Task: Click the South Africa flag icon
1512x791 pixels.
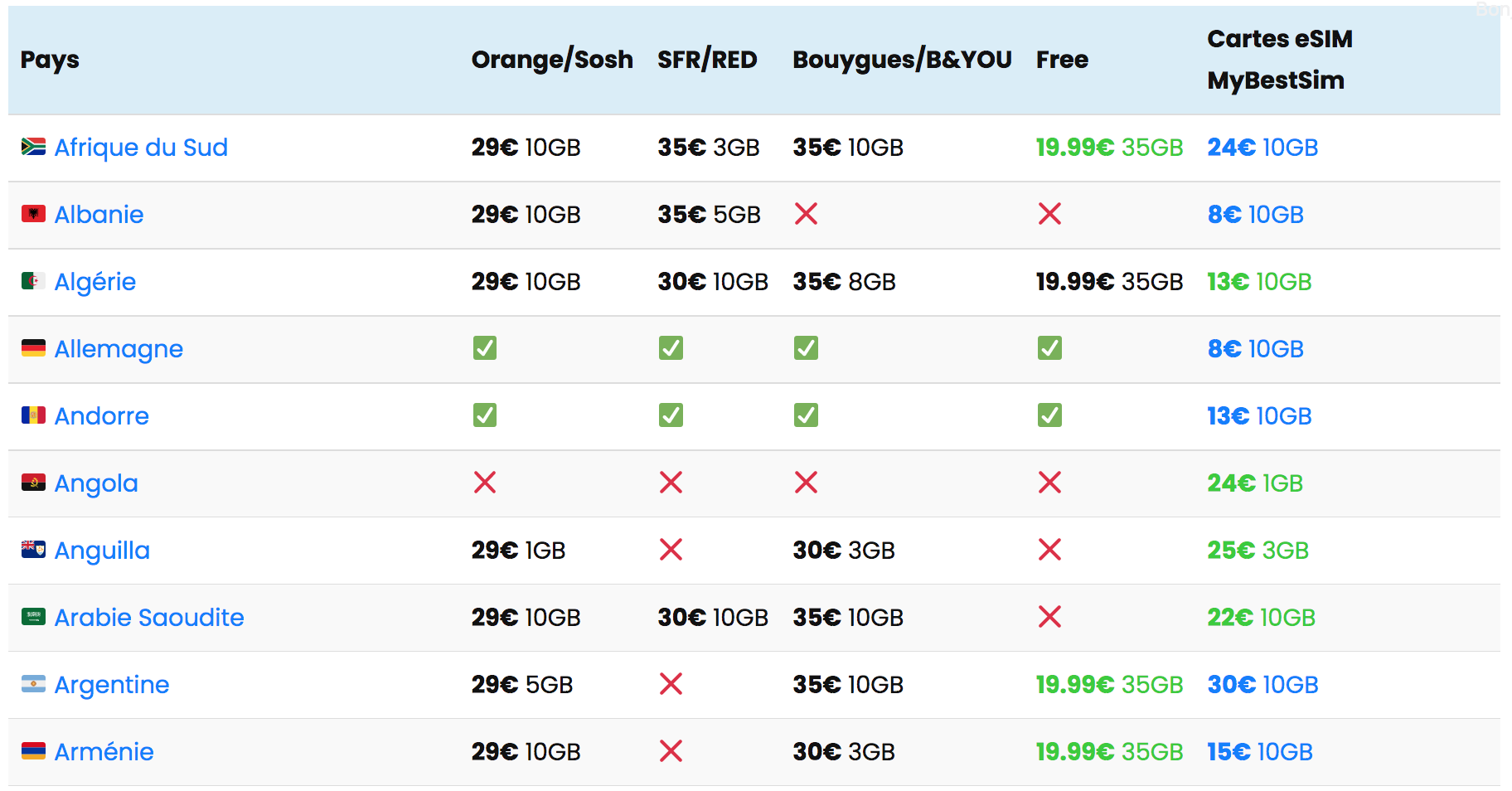Action: pyautogui.click(x=33, y=147)
